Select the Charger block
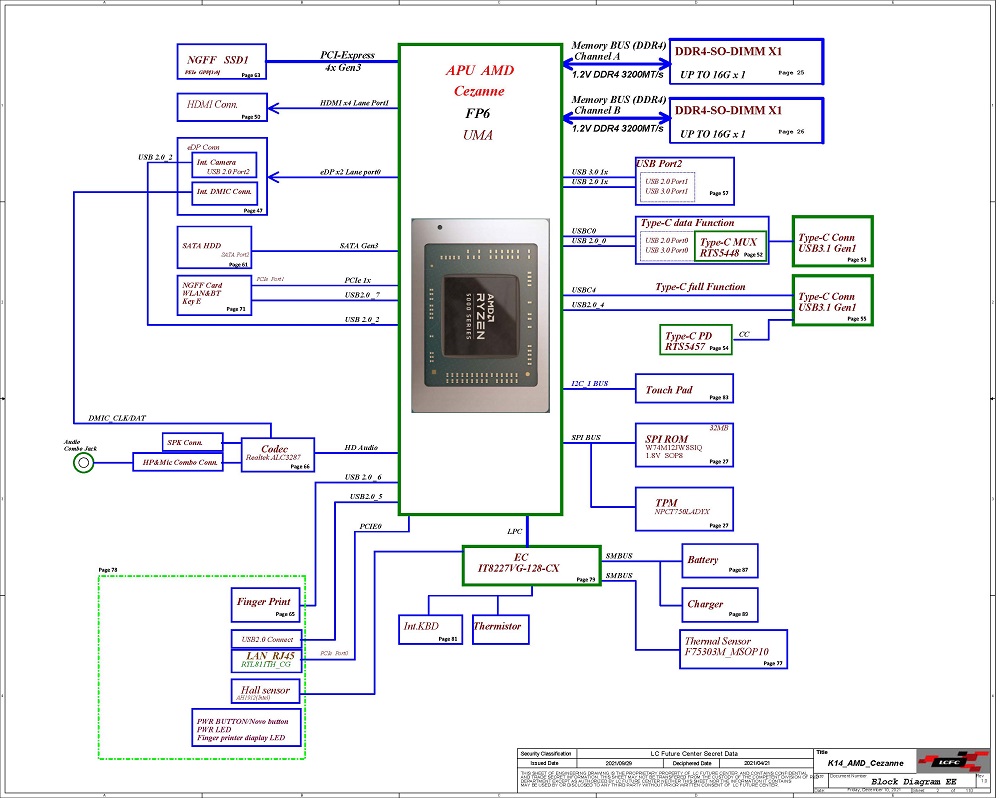The image size is (1000, 798). (719, 605)
